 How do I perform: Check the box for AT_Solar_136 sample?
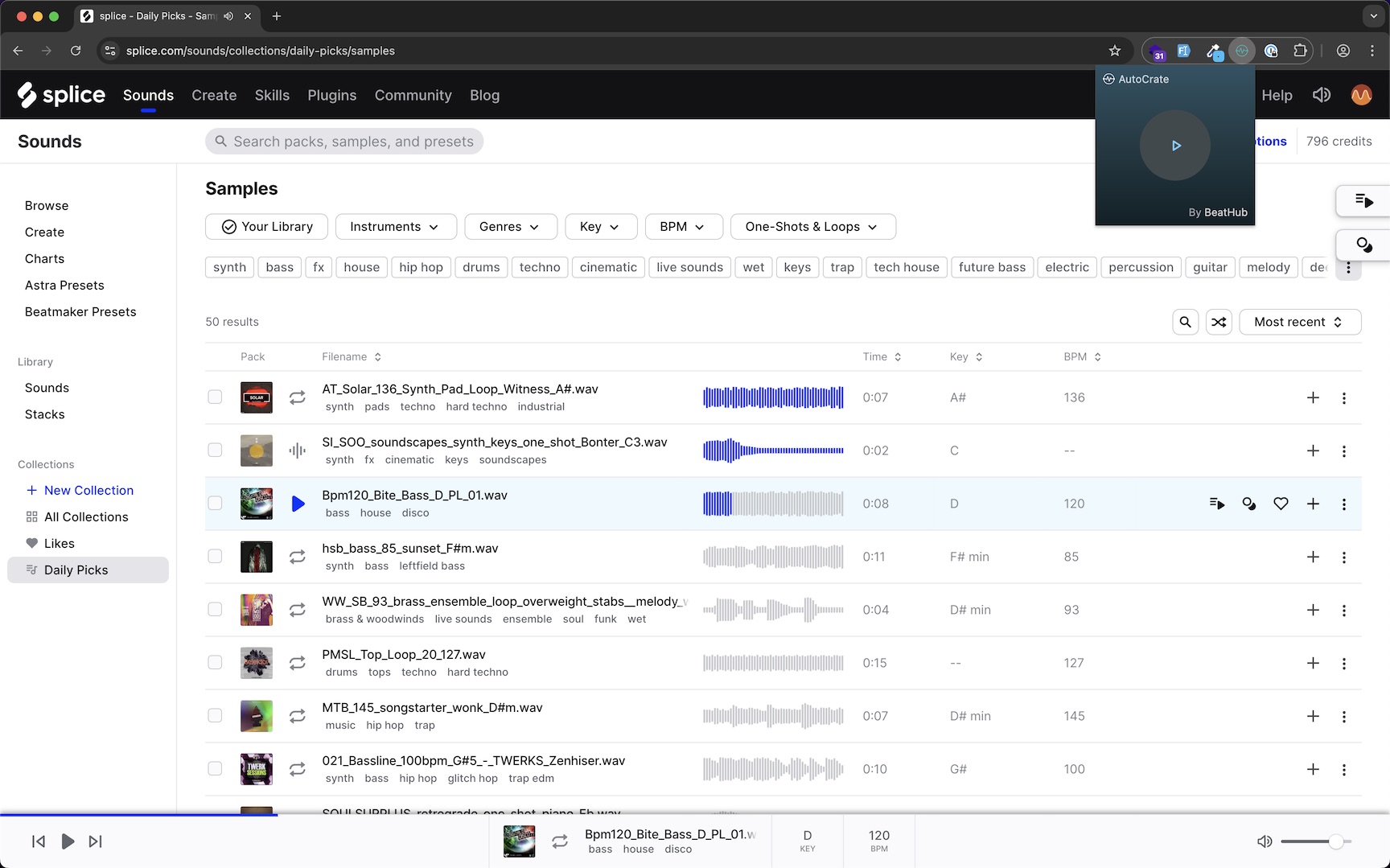point(215,397)
